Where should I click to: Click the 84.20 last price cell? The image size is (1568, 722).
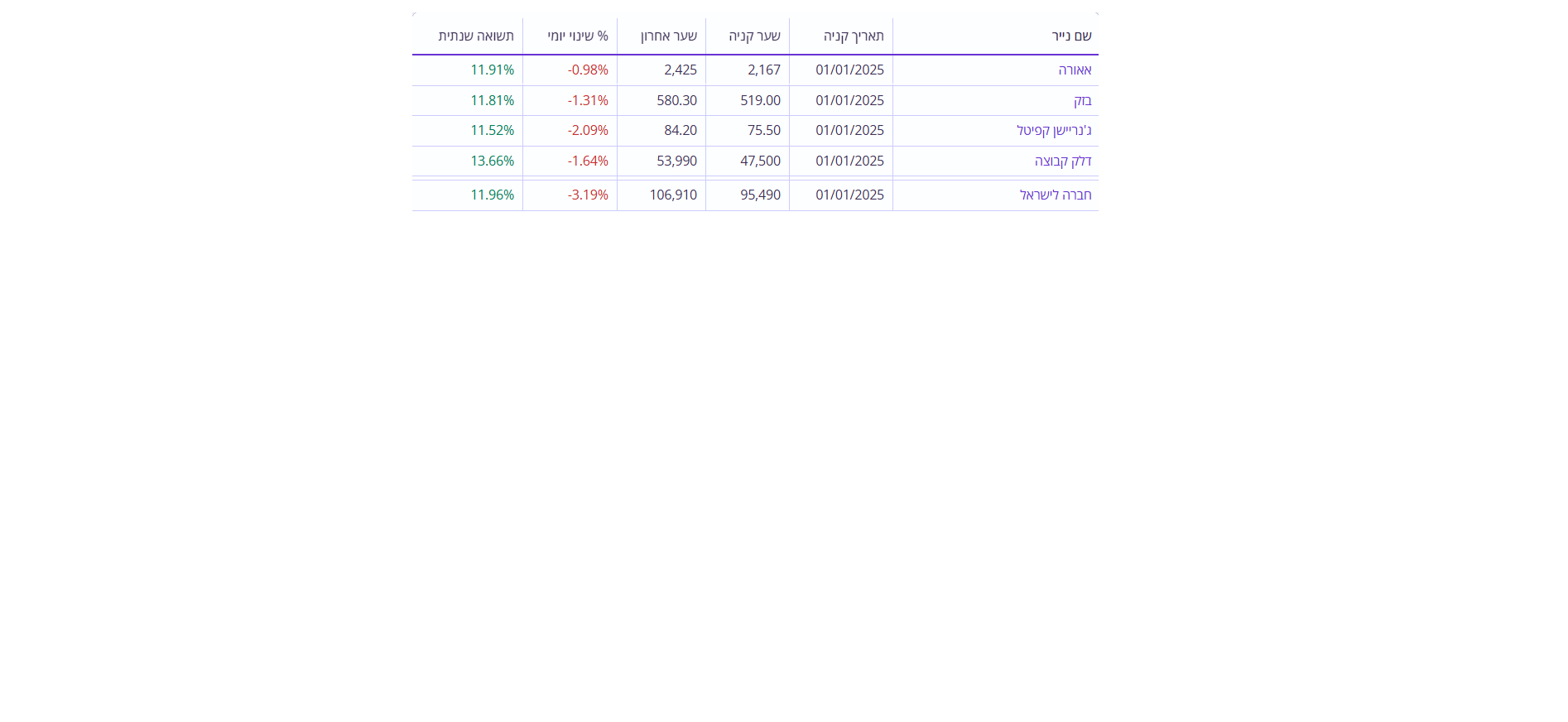point(680,131)
